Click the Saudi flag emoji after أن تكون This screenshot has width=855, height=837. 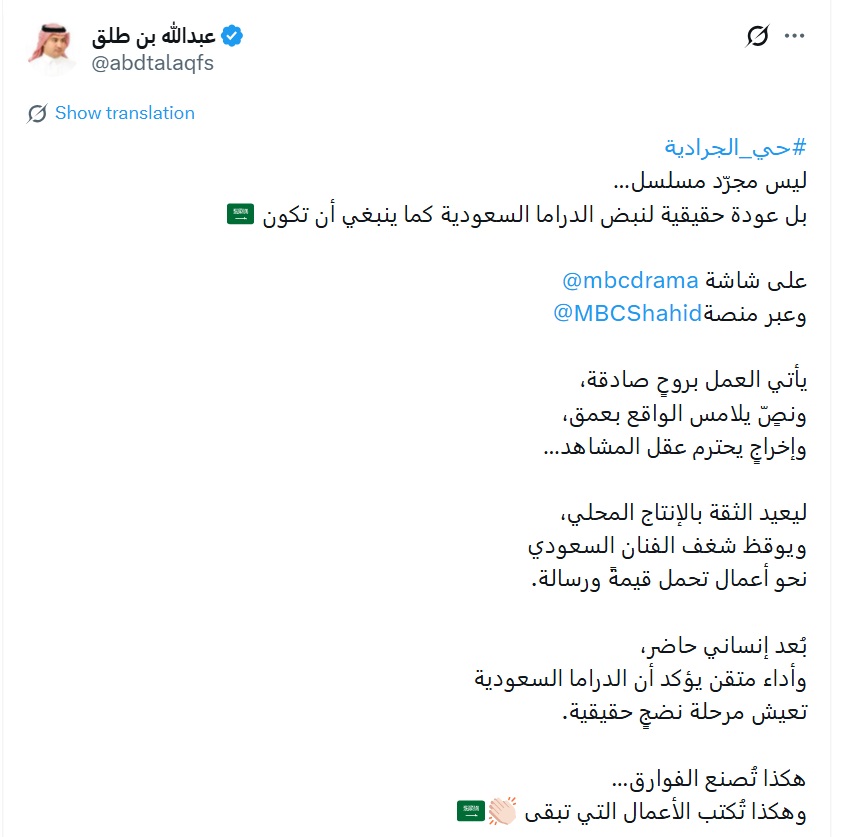coord(238,212)
